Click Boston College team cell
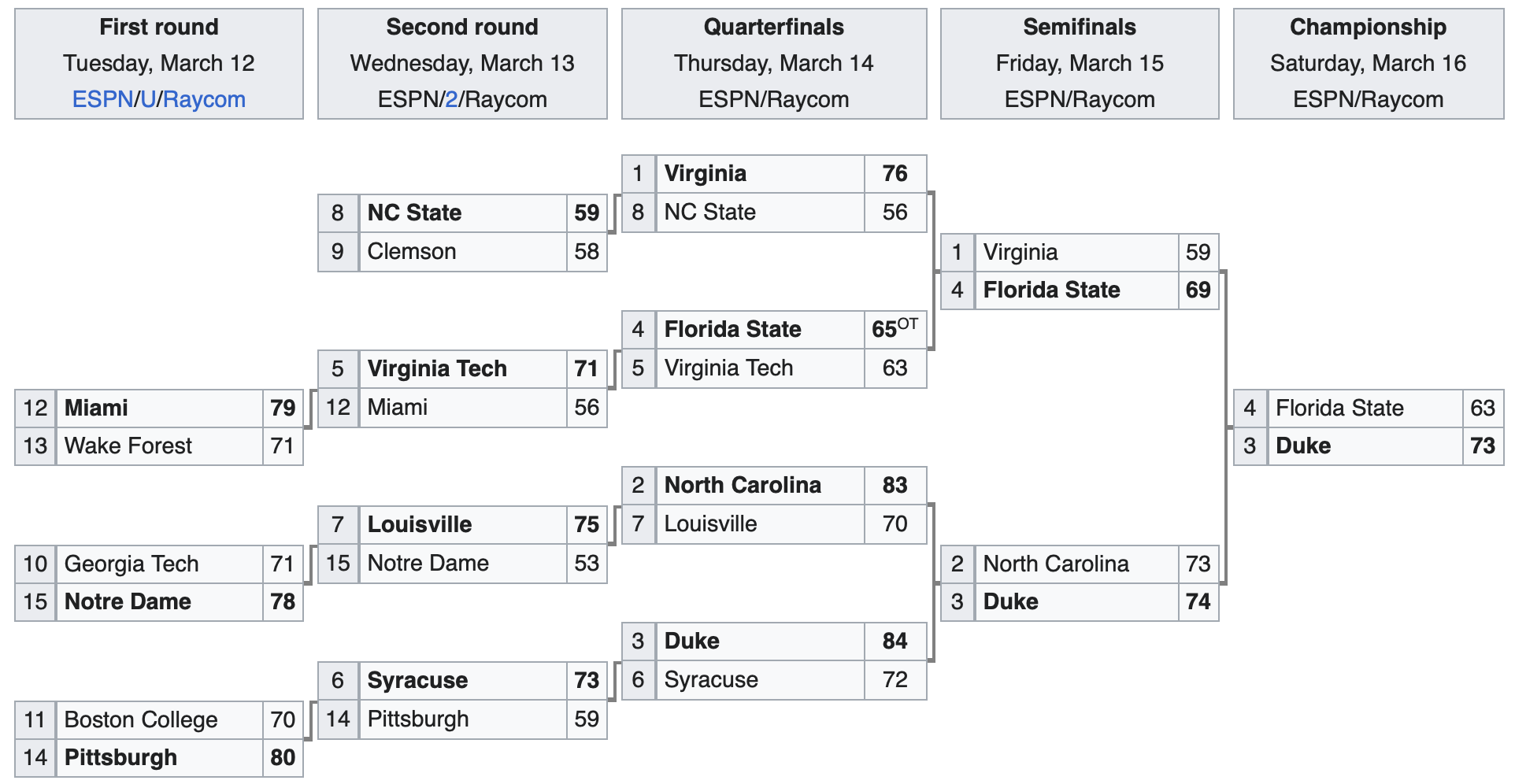 [x=159, y=720]
